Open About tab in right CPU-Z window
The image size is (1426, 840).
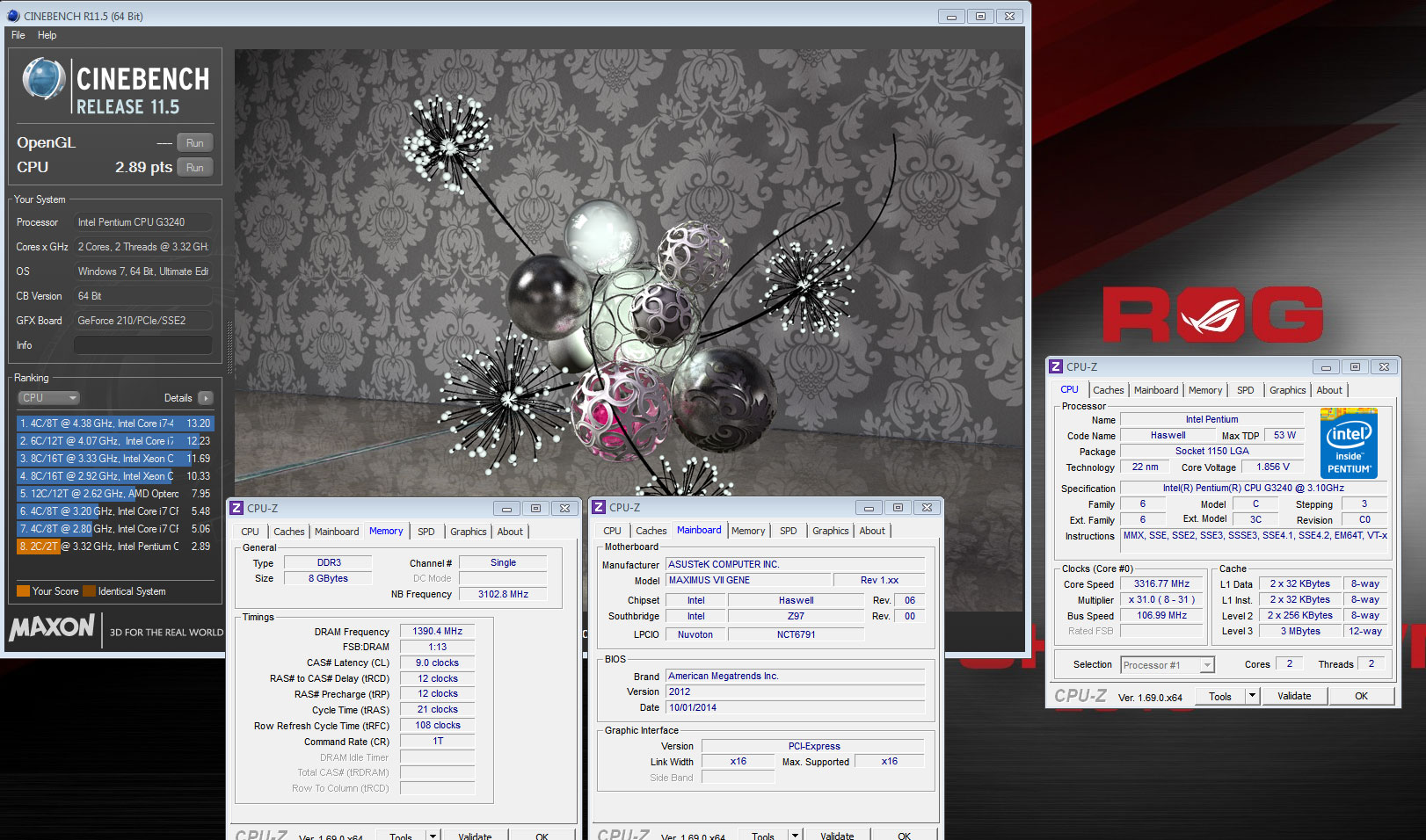click(1329, 390)
